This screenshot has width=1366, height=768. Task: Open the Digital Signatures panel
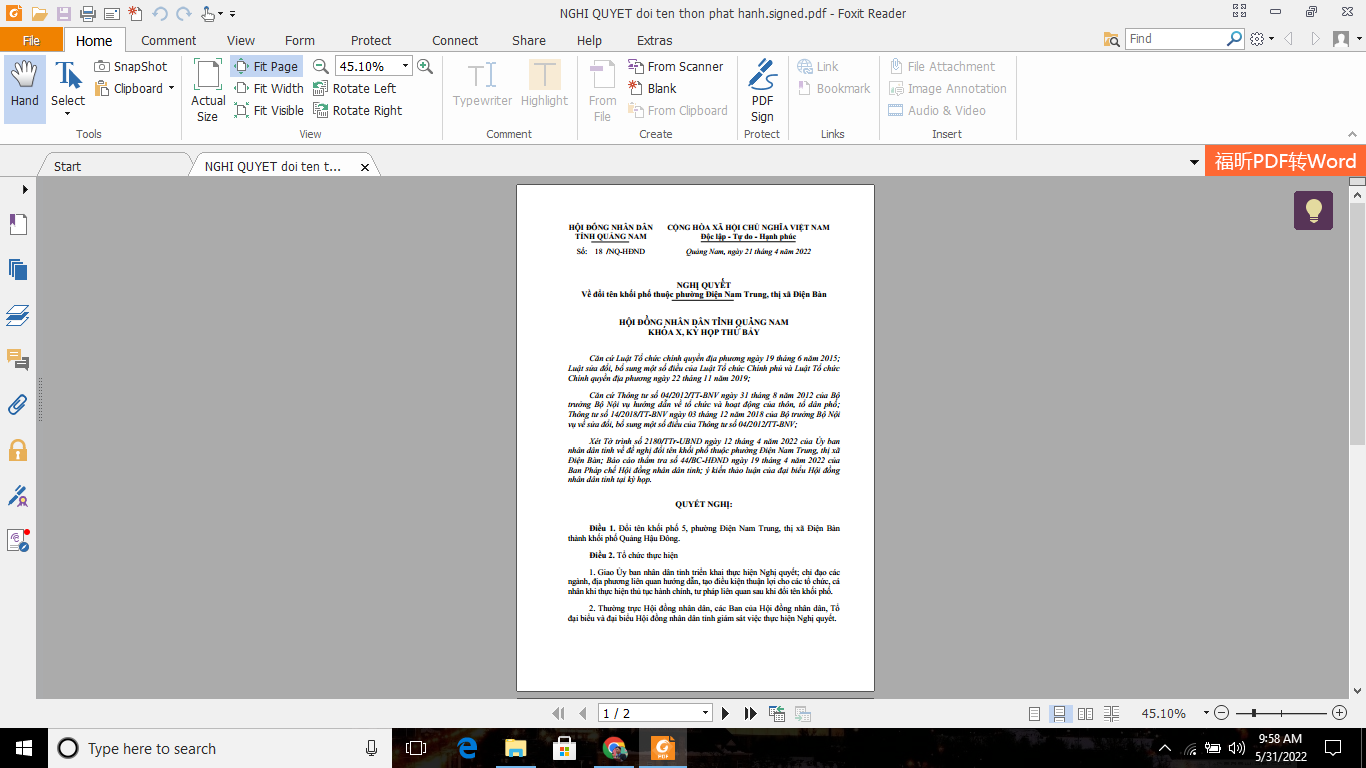point(18,496)
